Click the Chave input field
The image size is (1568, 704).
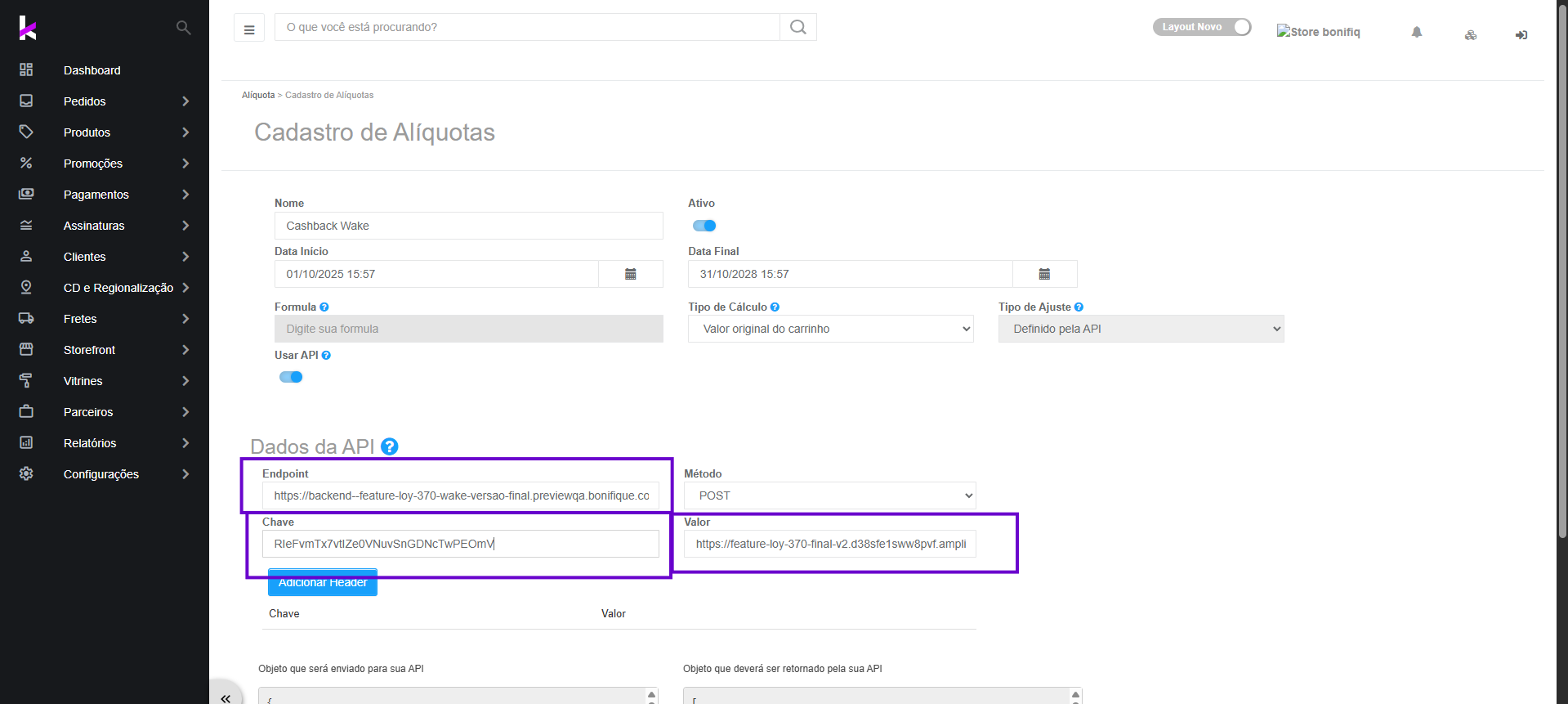[x=461, y=544]
